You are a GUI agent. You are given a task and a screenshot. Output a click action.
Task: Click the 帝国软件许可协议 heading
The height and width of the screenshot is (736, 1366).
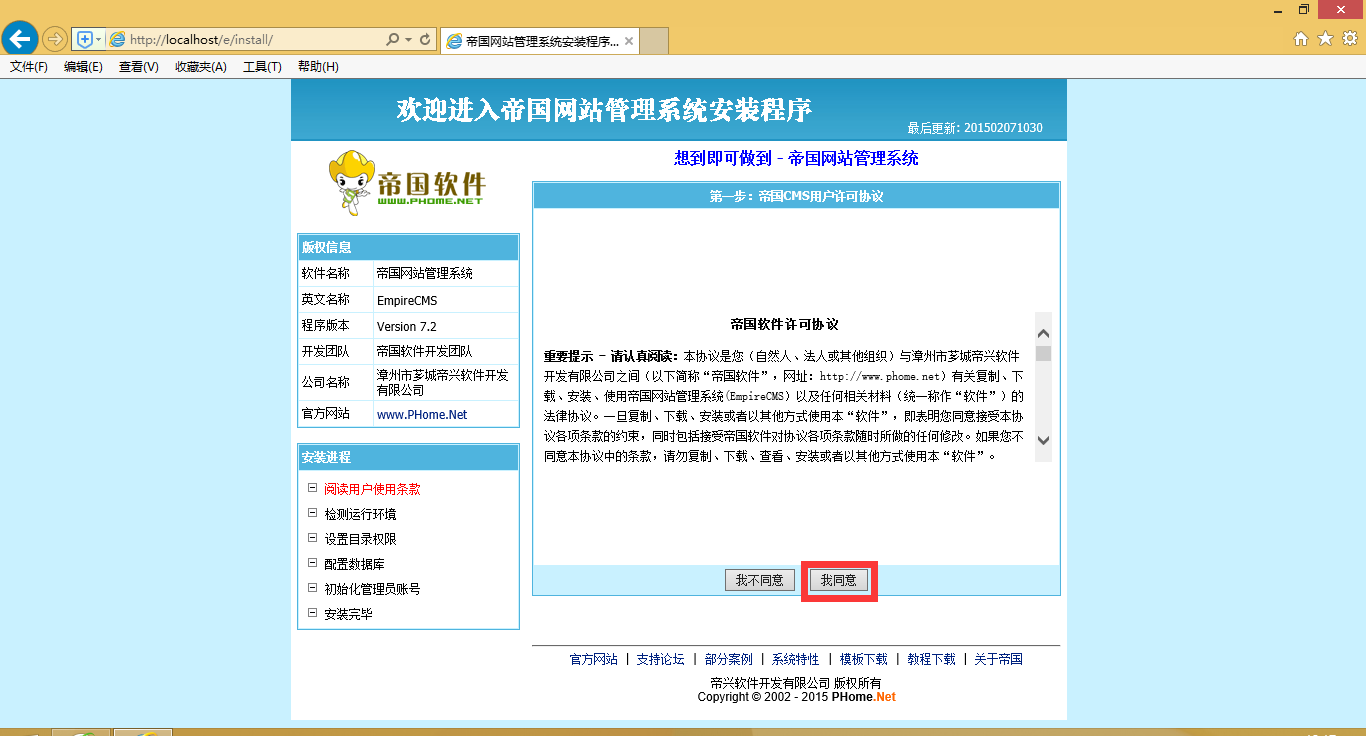pos(784,324)
